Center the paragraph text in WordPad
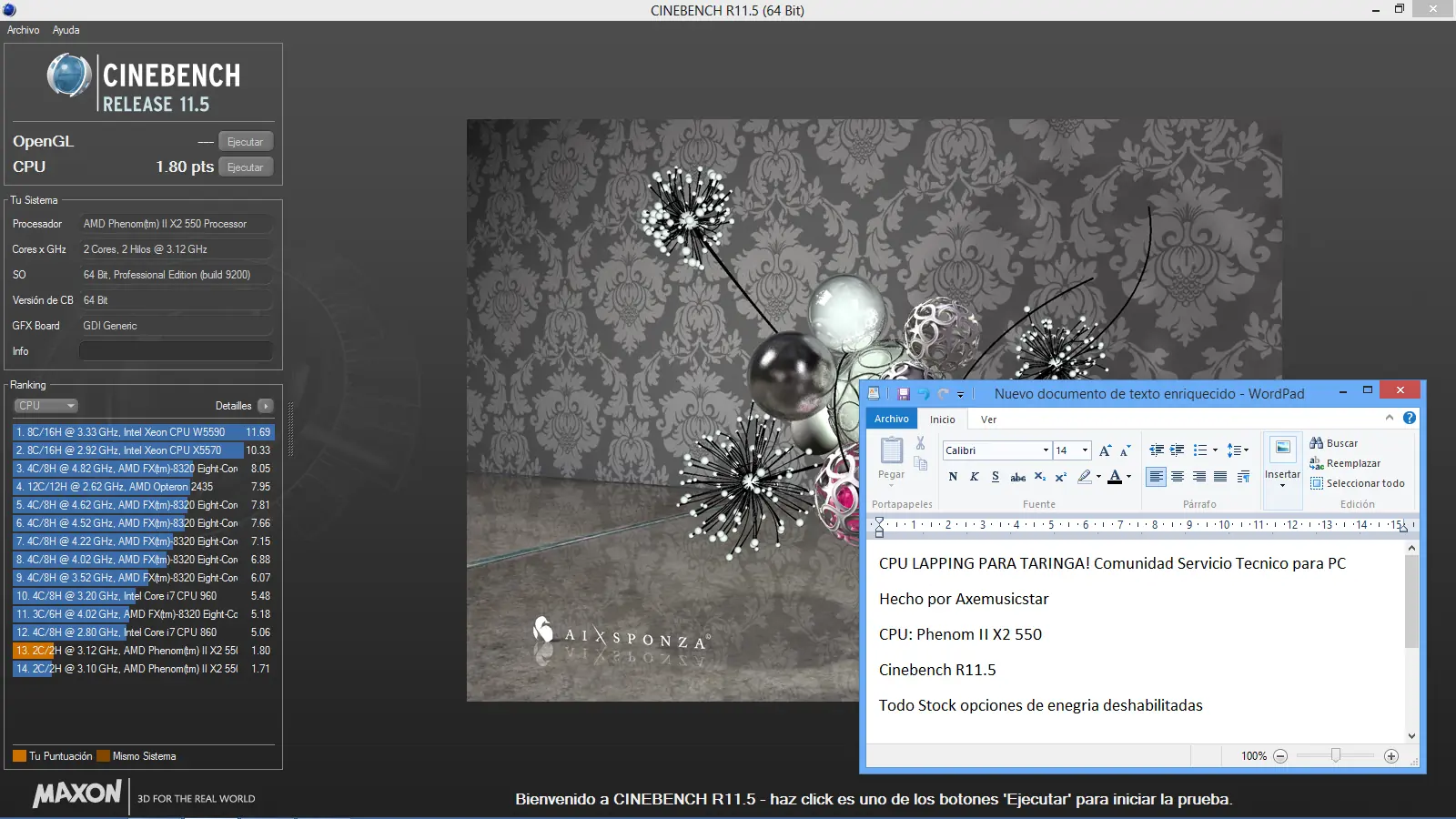Viewport: 1456px width, 819px height. pyautogui.click(x=1178, y=477)
